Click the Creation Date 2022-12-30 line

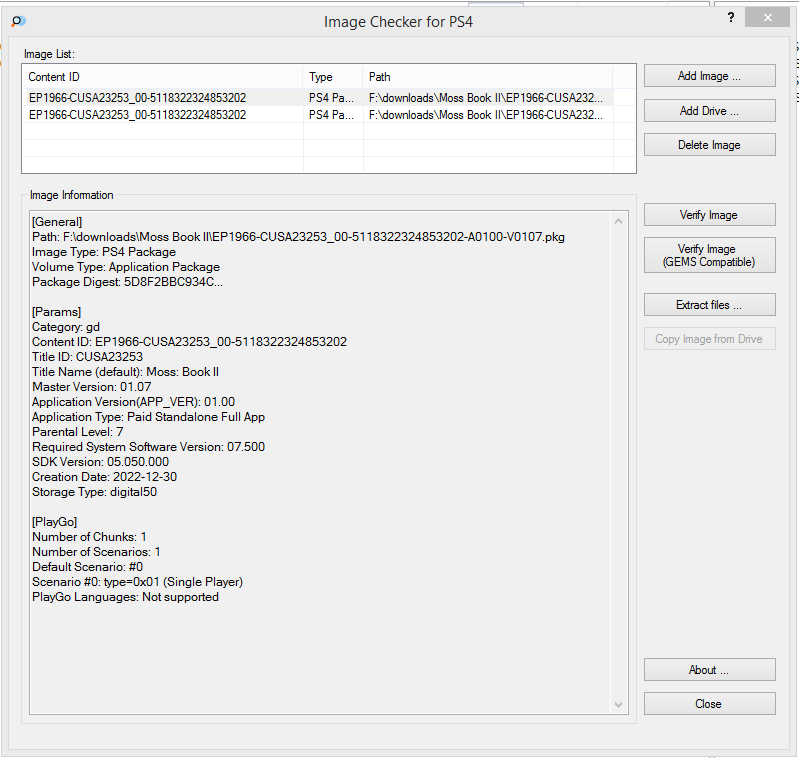[x=104, y=477]
